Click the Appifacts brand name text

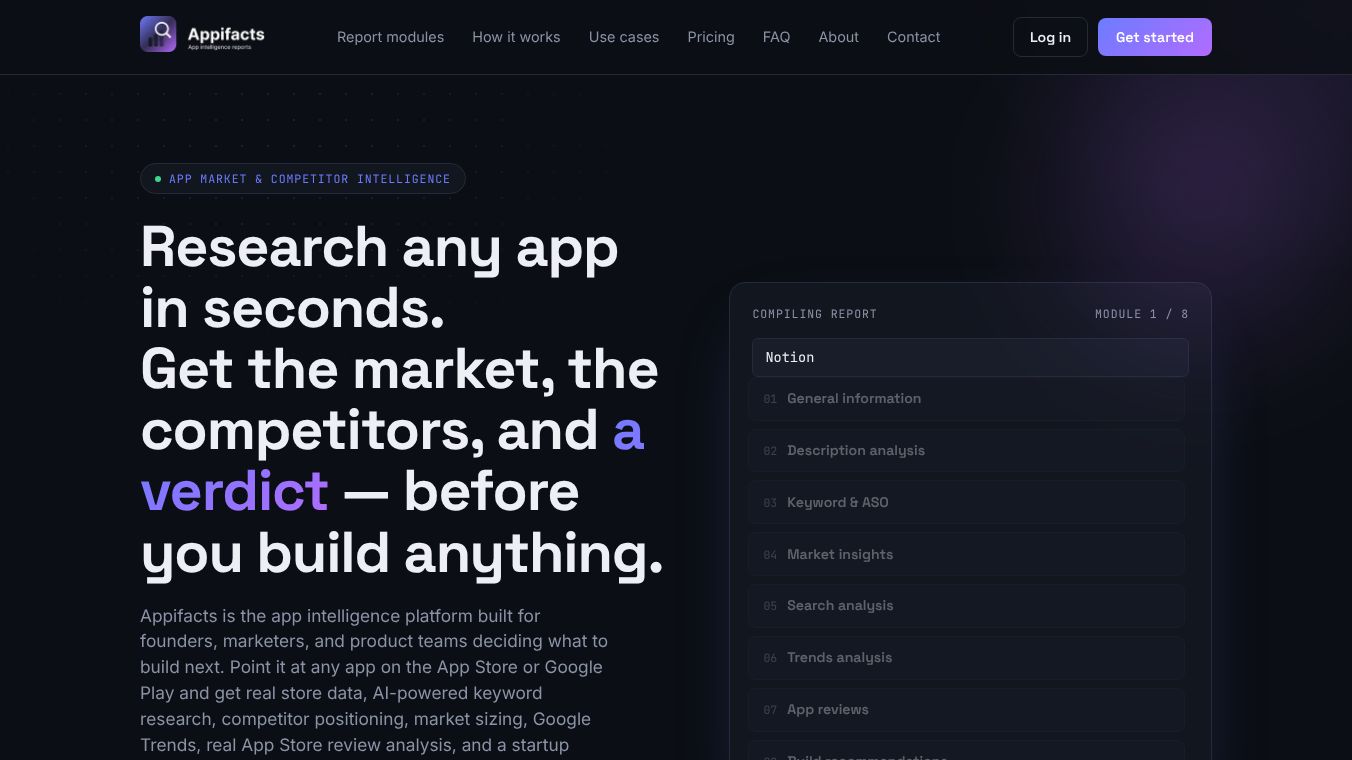pyautogui.click(x=226, y=34)
